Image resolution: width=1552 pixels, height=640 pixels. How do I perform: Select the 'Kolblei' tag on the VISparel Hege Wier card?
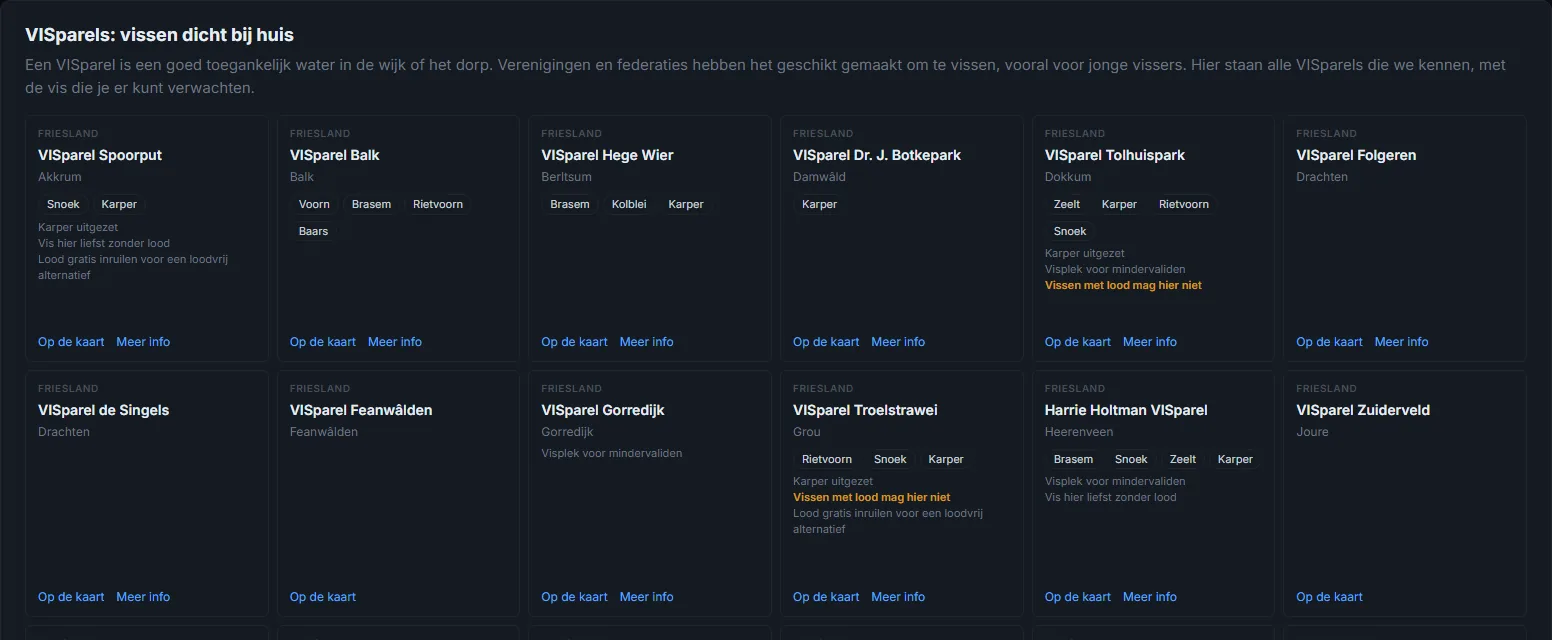(x=629, y=204)
